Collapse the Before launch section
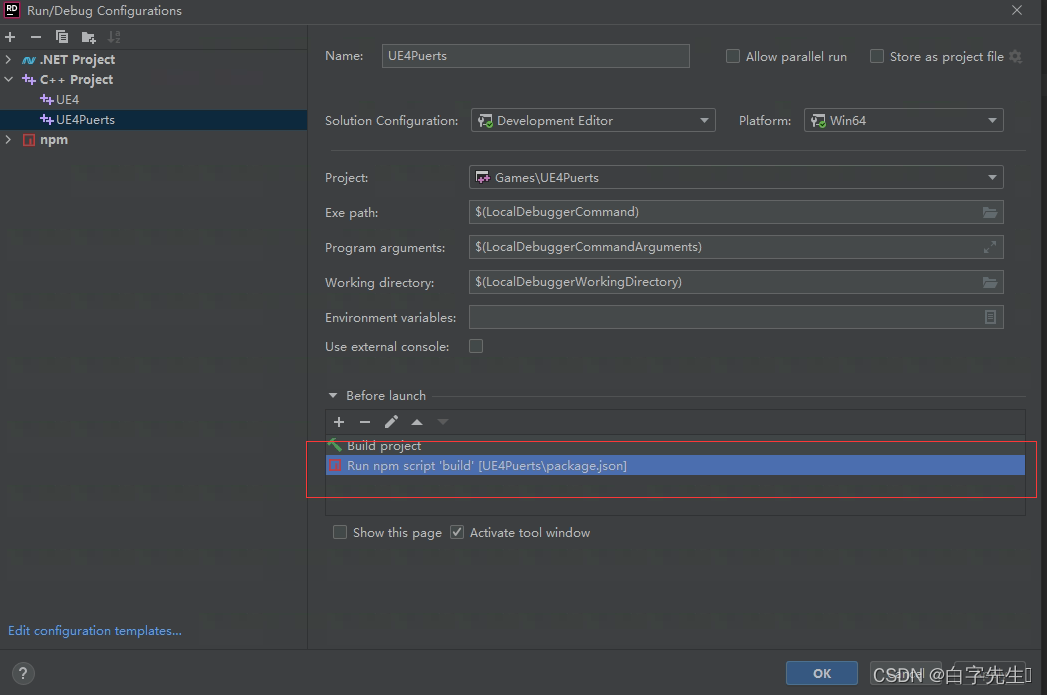Viewport: 1047px width, 695px height. coord(333,395)
